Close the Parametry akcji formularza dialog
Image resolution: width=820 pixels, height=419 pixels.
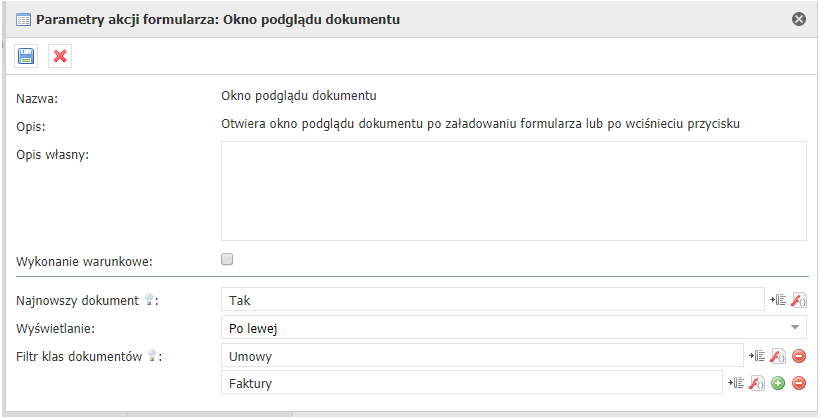(799, 18)
